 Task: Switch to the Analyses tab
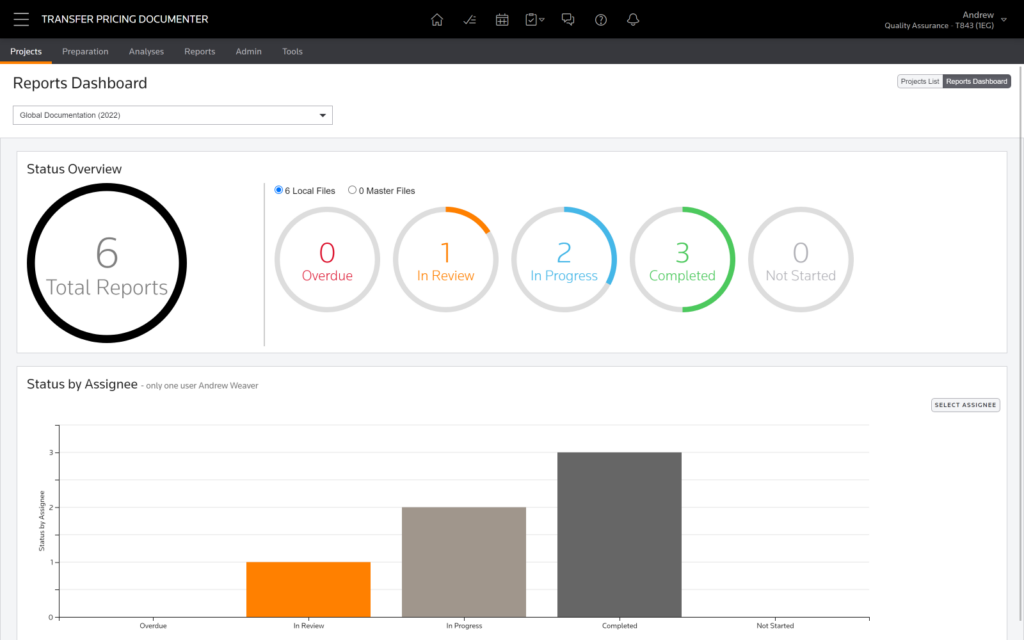click(x=146, y=51)
